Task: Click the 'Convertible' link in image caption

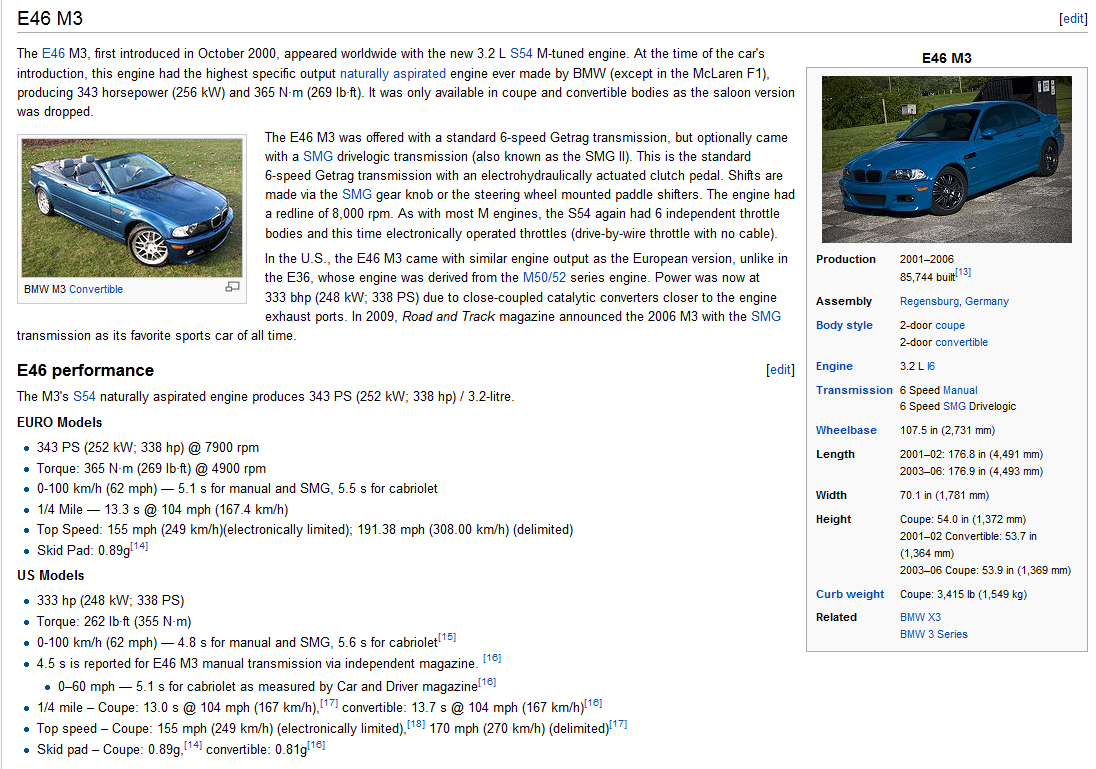Action: 96,289
